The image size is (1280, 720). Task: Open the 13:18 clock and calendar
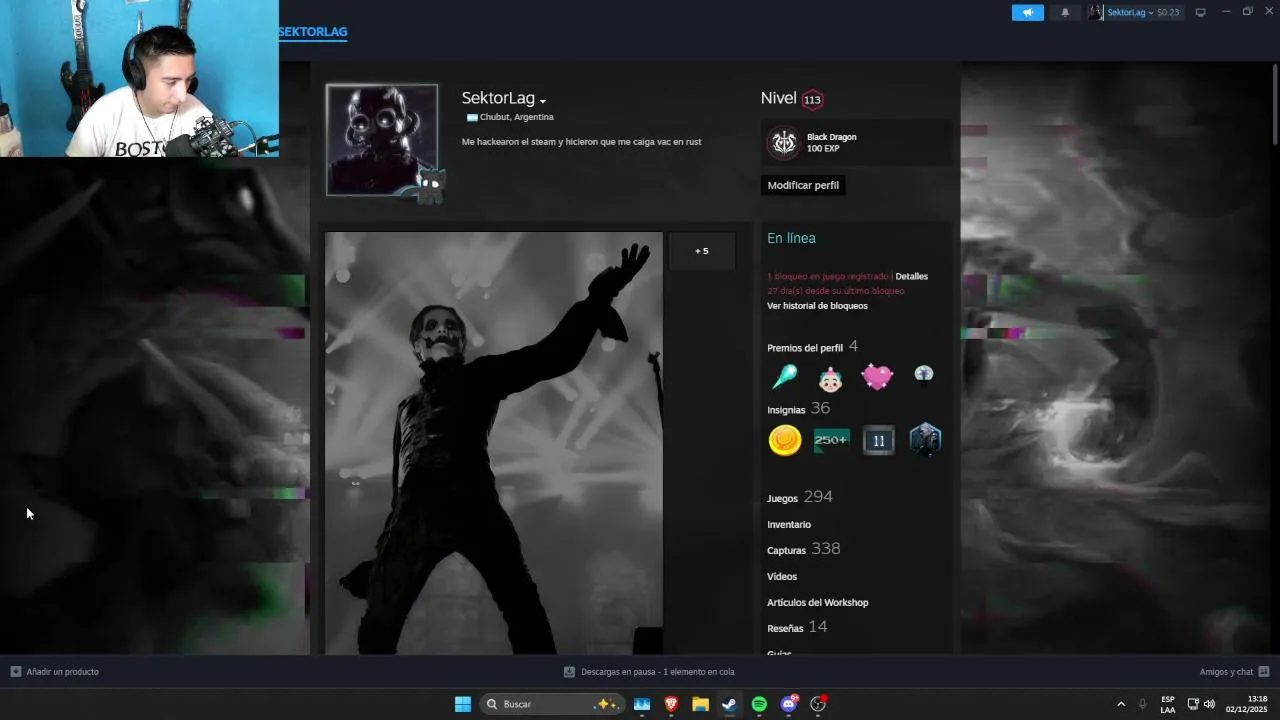tap(1247, 704)
